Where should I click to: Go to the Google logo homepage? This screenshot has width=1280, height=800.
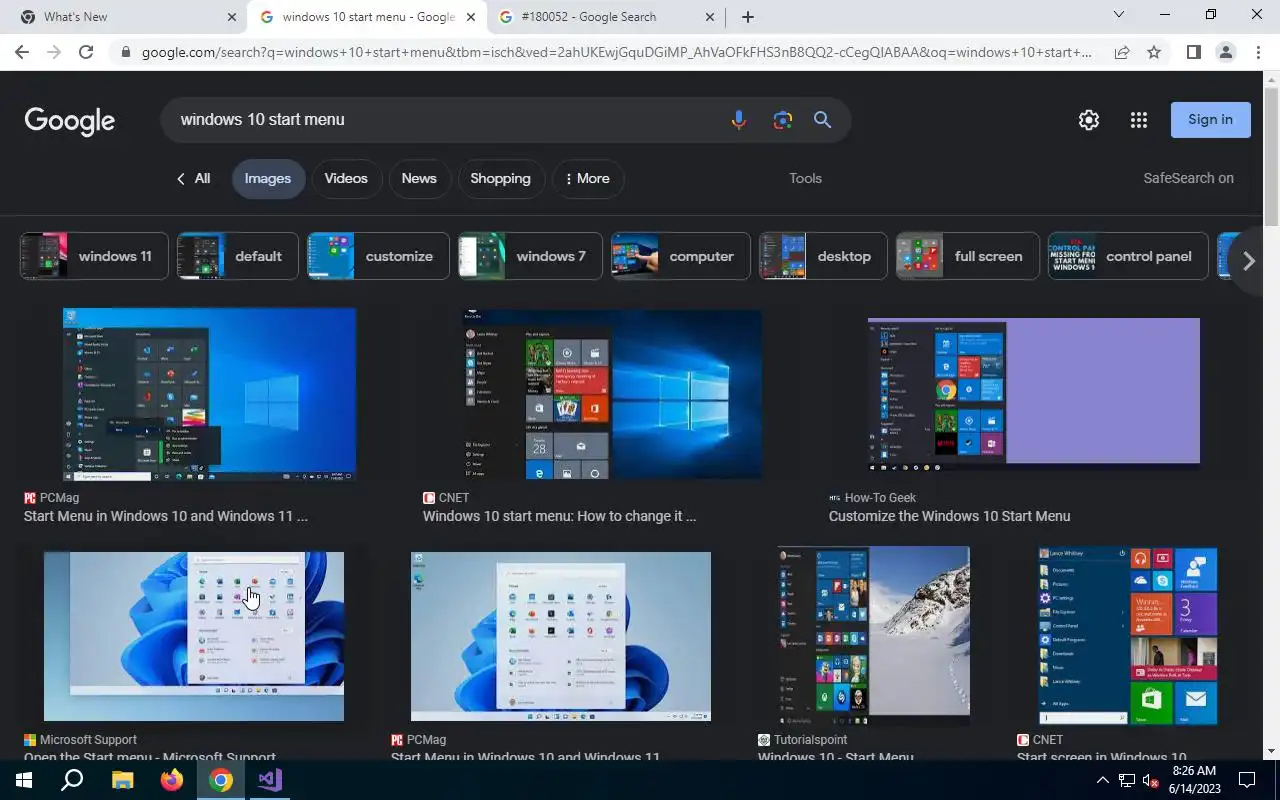pyautogui.click(x=70, y=121)
